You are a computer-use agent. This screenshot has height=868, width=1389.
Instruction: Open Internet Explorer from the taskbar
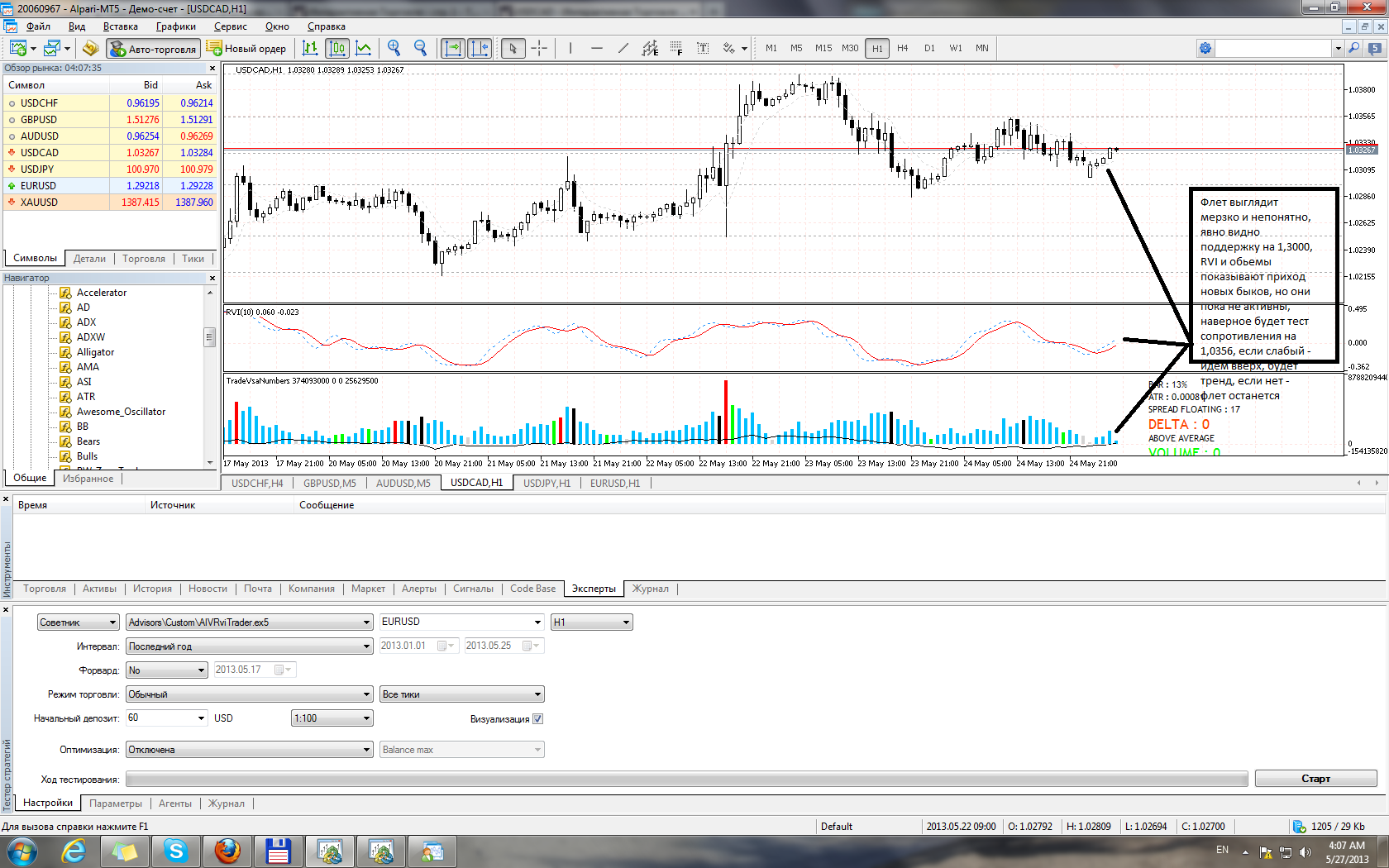point(74,851)
